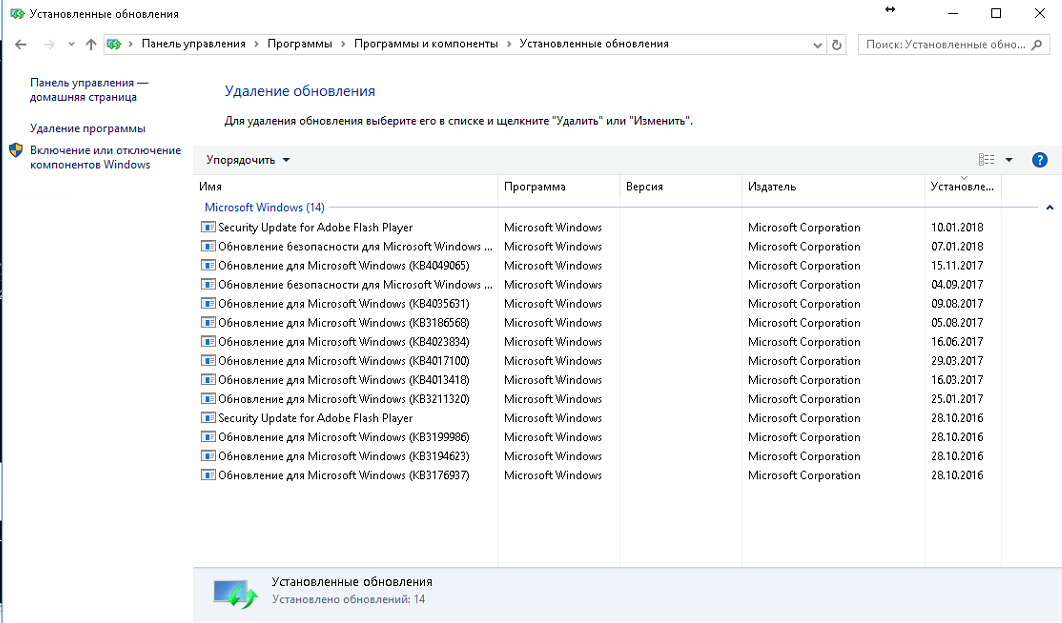
Task: Go back with the back arrow
Action: [x=21, y=44]
